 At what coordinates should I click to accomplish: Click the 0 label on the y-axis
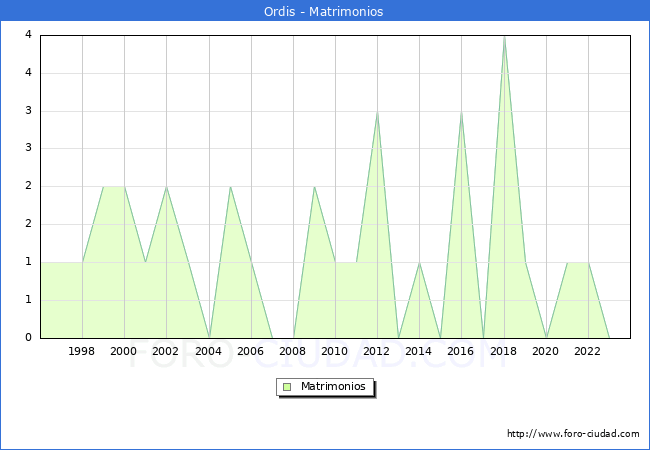click(28, 337)
